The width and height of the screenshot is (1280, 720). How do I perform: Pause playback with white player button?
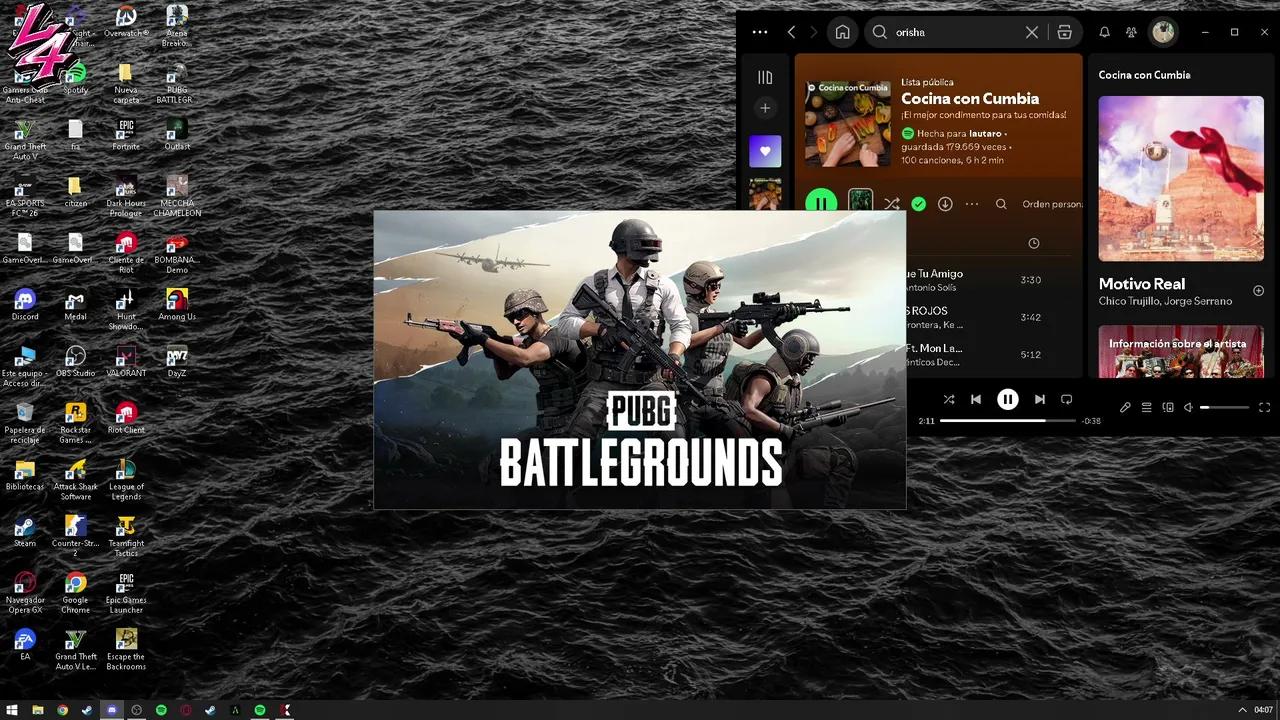coord(1007,399)
